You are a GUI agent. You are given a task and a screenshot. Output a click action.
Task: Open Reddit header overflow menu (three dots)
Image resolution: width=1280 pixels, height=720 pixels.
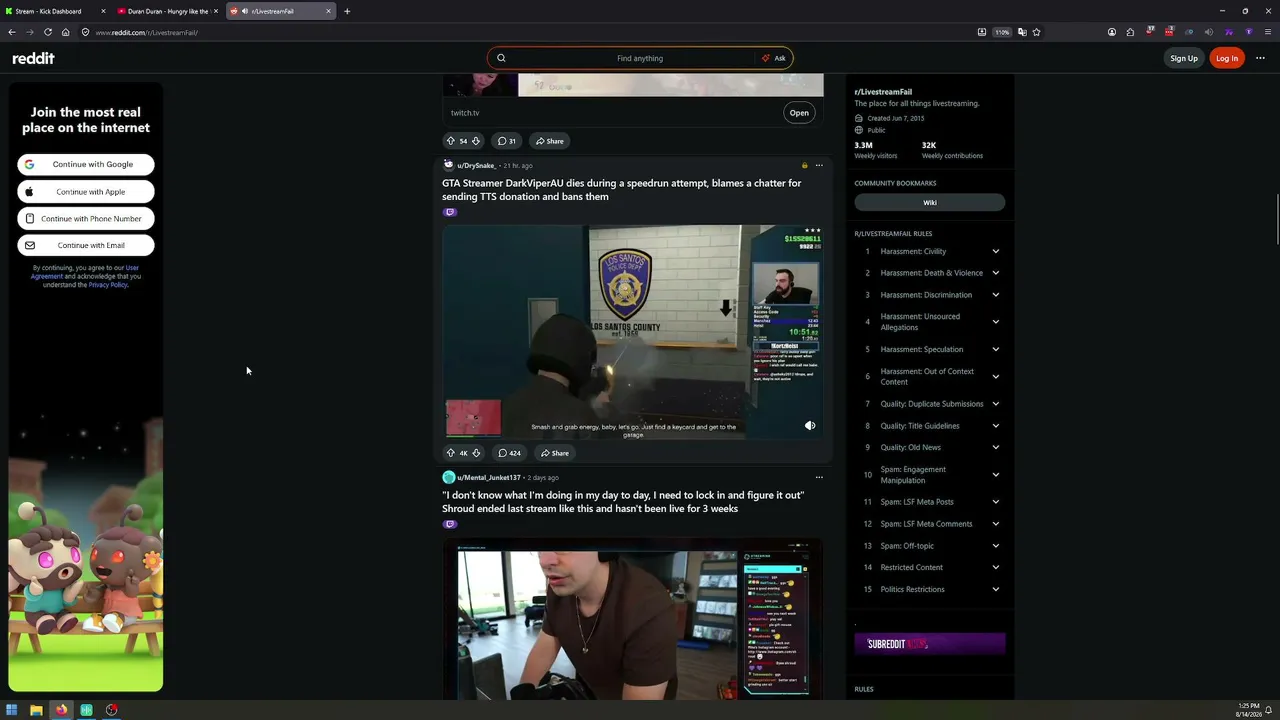pos(1260,58)
